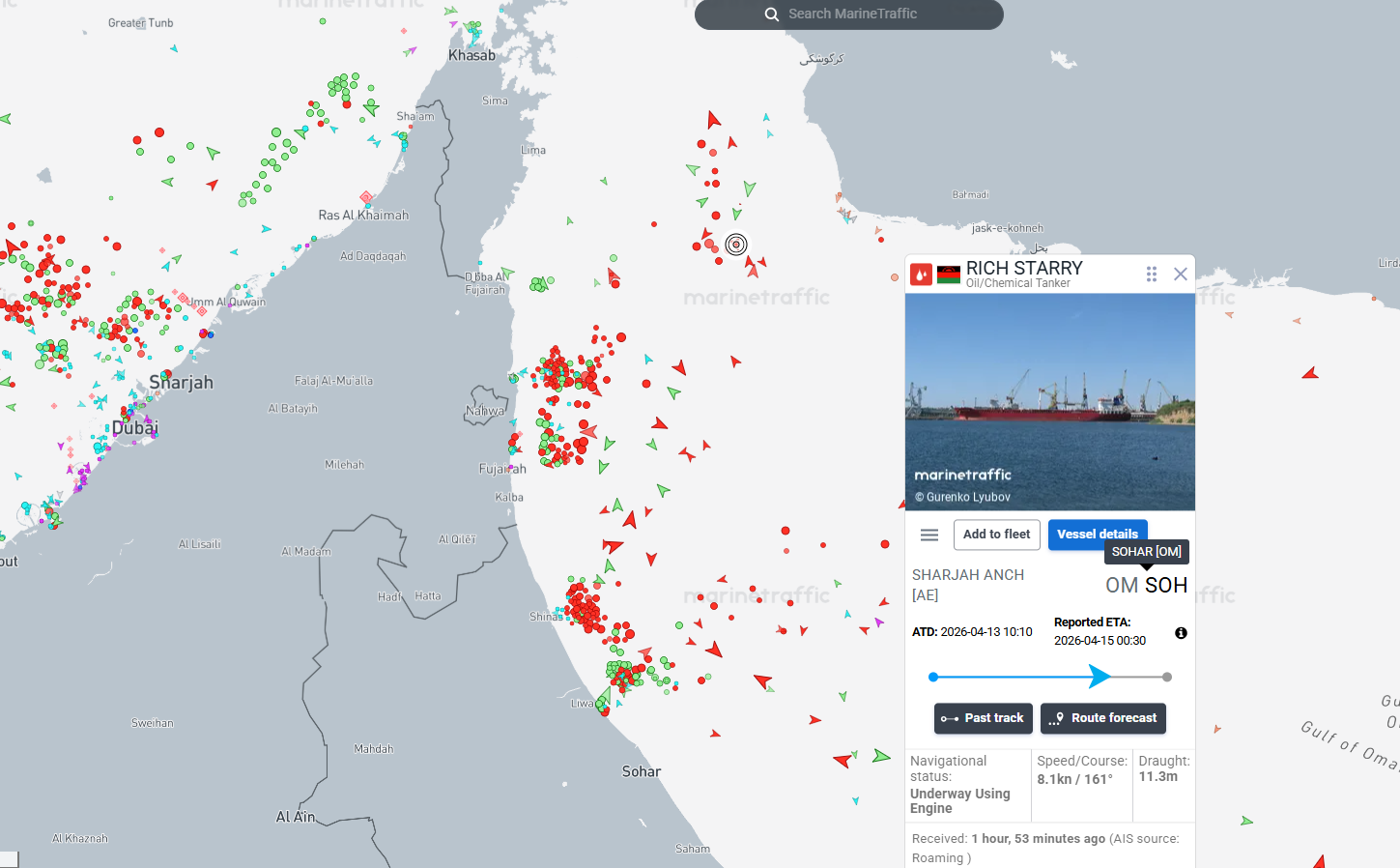The height and width of the screenshot is (868, 1400).
Task: Click the Milehah map label
Action: (x=345, y=465)
